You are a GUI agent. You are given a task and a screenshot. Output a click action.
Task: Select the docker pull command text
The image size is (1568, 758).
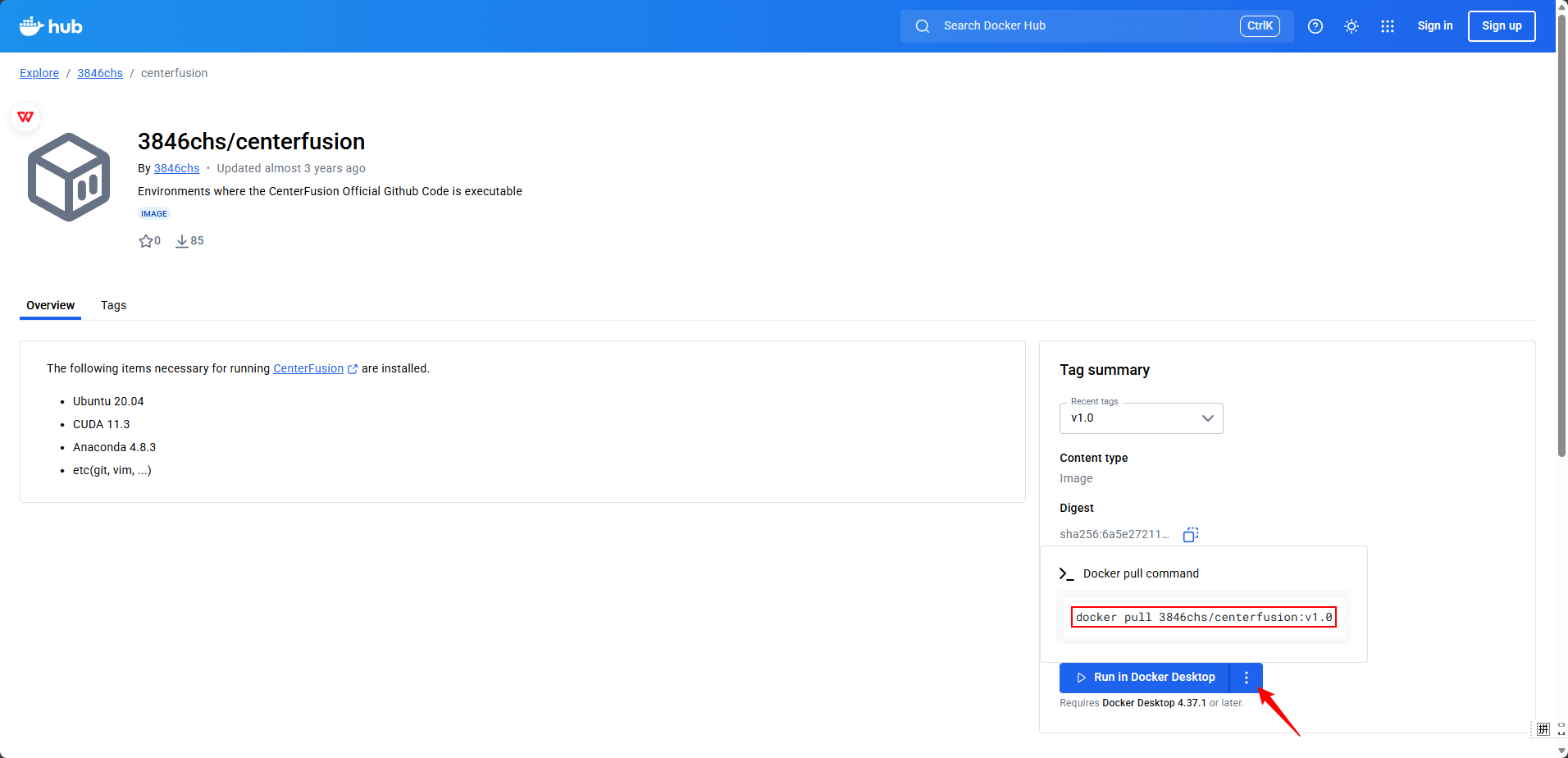tap(1204, 617)
